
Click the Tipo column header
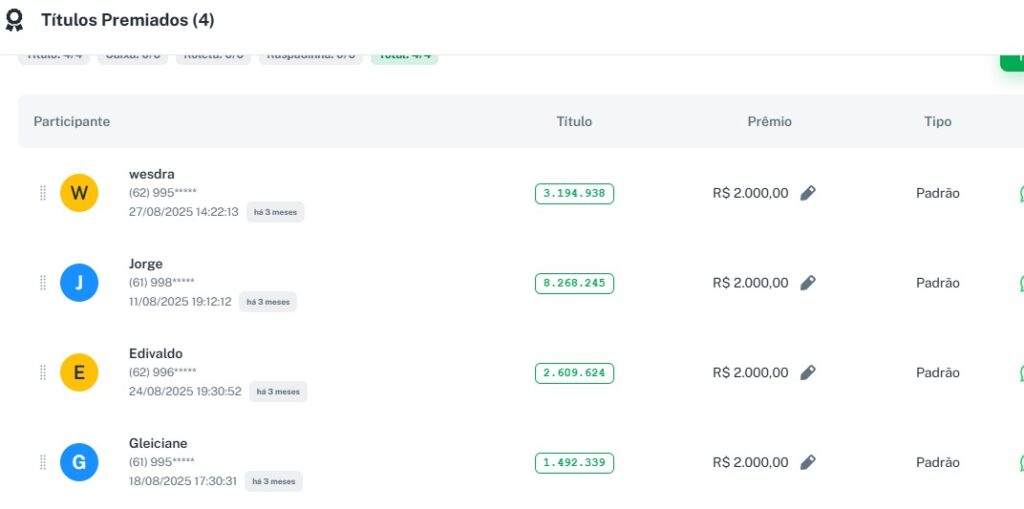point(937,122)
